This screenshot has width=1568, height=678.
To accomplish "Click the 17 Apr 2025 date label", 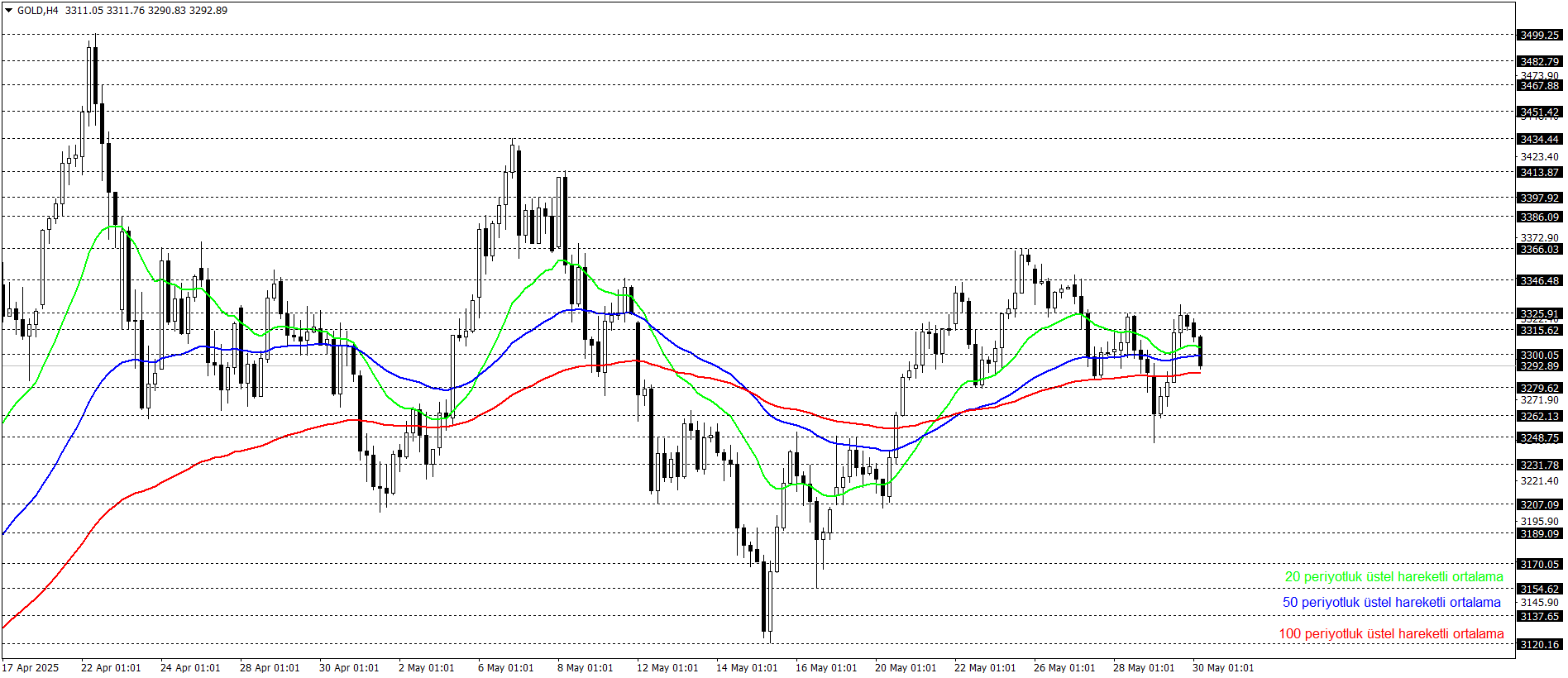I will 31,668.
